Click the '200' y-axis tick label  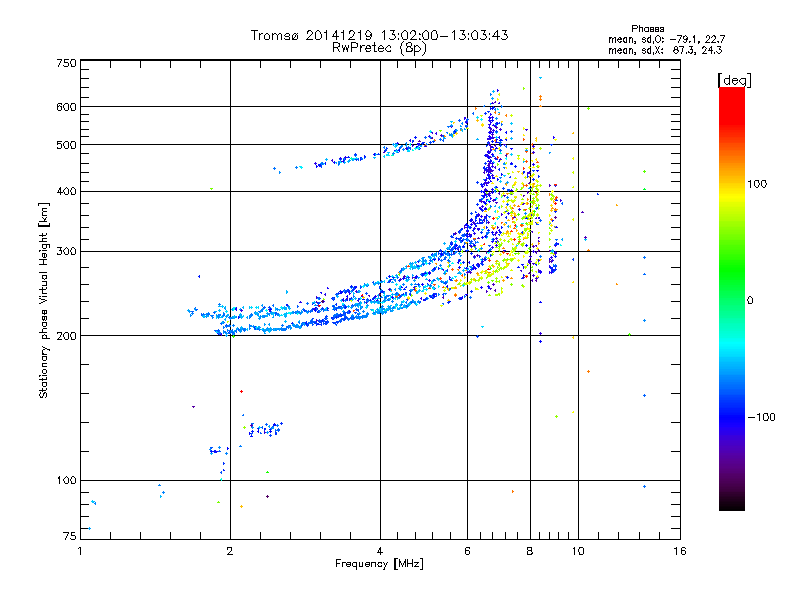pos(66,336)
